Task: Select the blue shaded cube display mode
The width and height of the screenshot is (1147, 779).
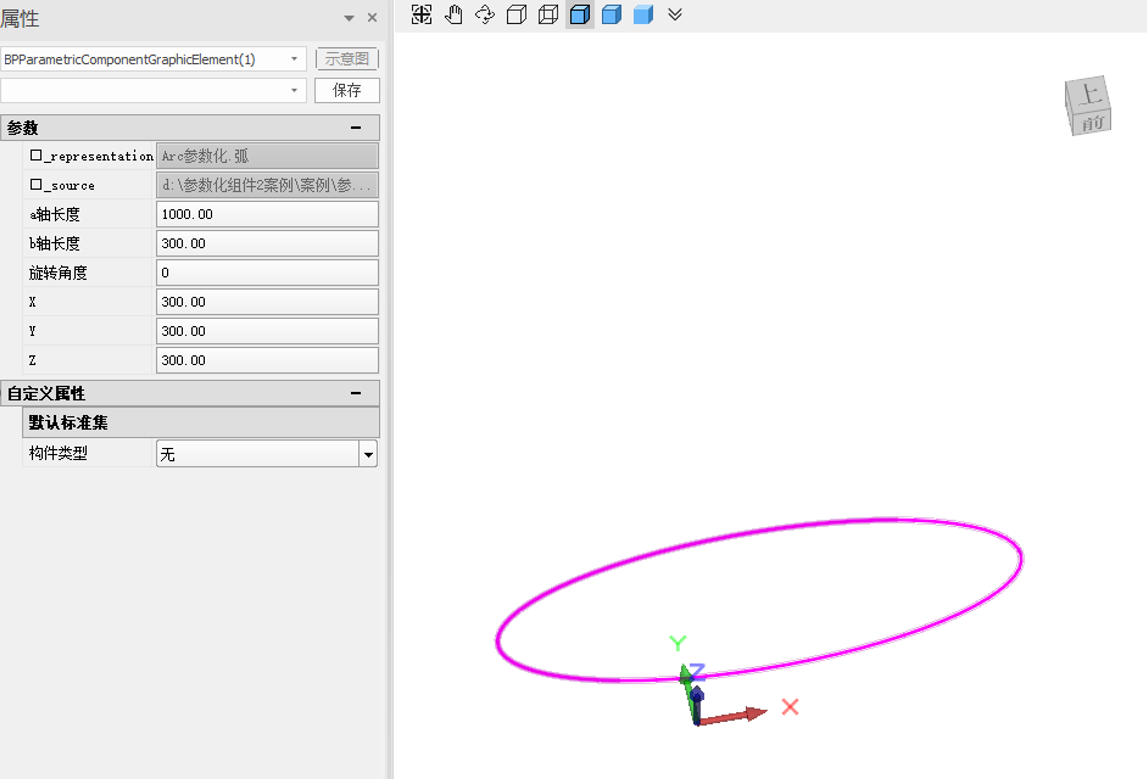Action: coord(612,15)
